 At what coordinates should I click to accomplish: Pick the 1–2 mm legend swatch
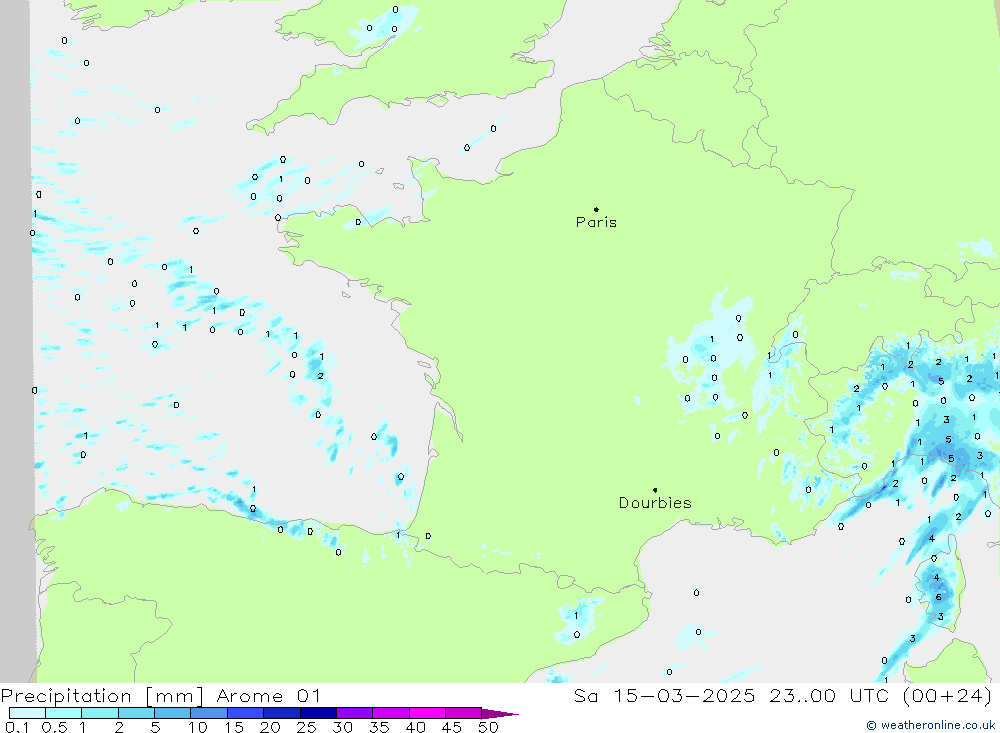[x=99, y=713]
